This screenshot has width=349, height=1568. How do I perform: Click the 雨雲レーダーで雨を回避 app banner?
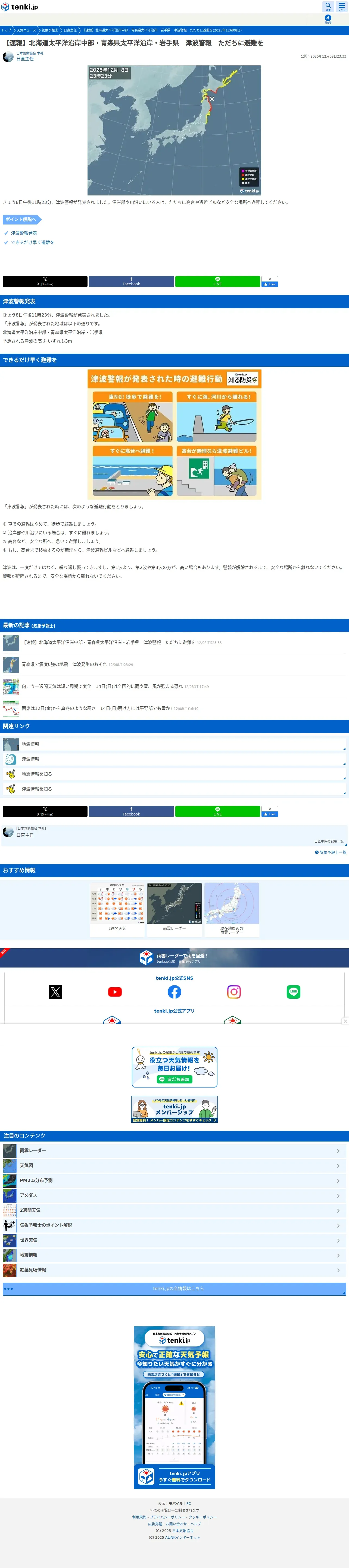tap(174, 957)
